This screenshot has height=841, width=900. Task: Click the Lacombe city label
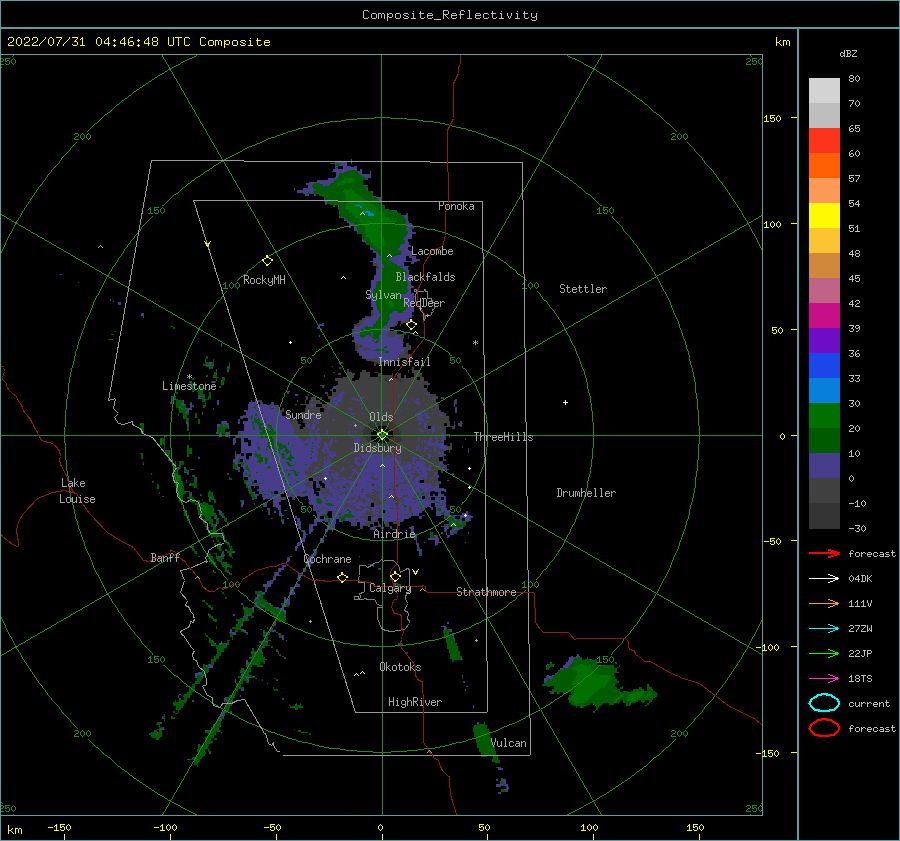(432, 251)
